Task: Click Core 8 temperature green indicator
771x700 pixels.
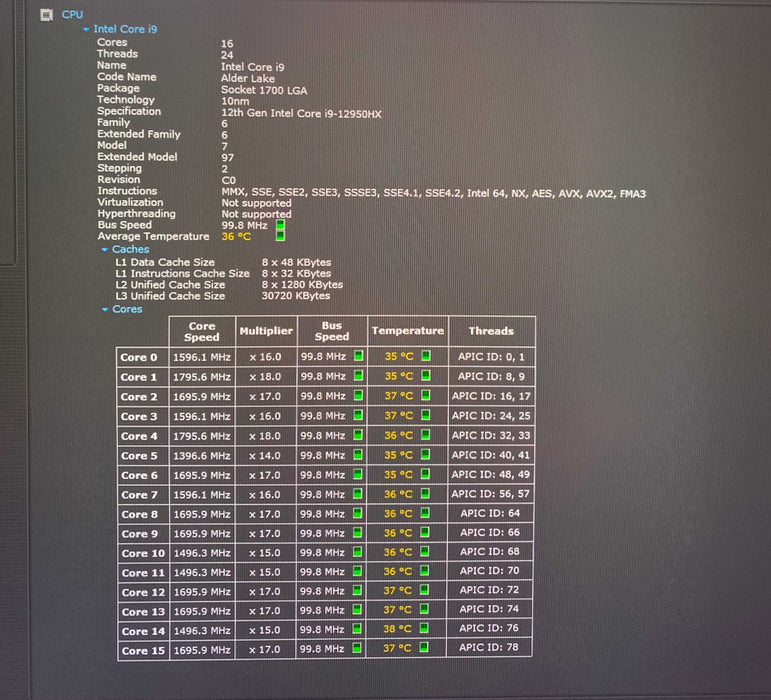Action: coord(425,513)
